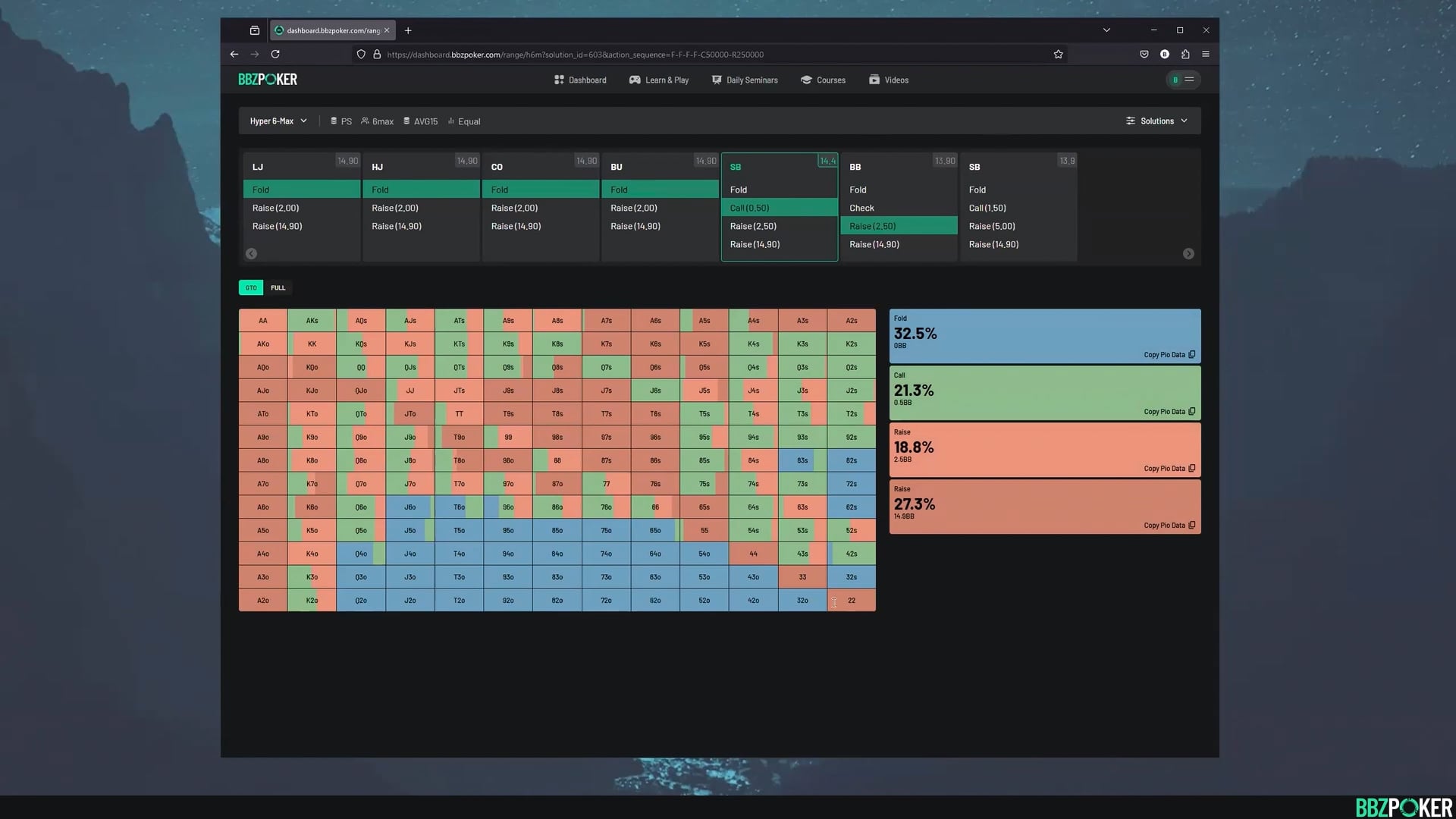Click the BBZPoker logo
Viewport: 1456px width, 819px height.
[x=268, y=80]
